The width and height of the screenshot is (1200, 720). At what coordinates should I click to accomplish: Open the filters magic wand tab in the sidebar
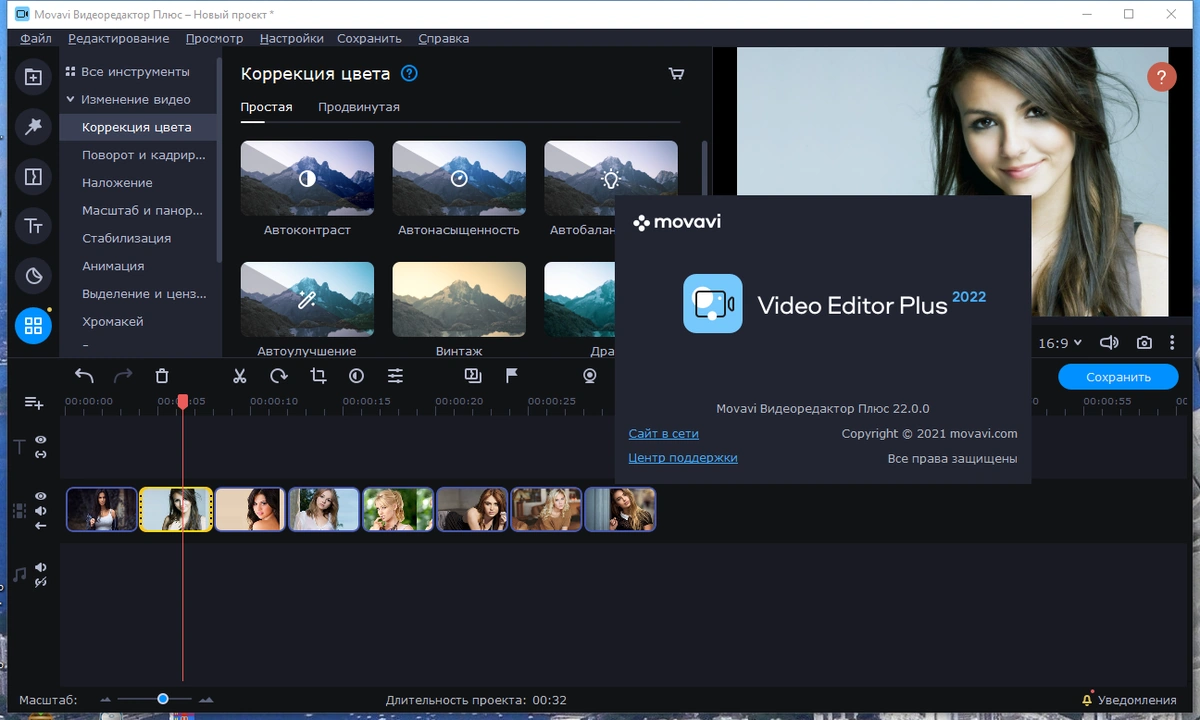(x=33, y=127)
